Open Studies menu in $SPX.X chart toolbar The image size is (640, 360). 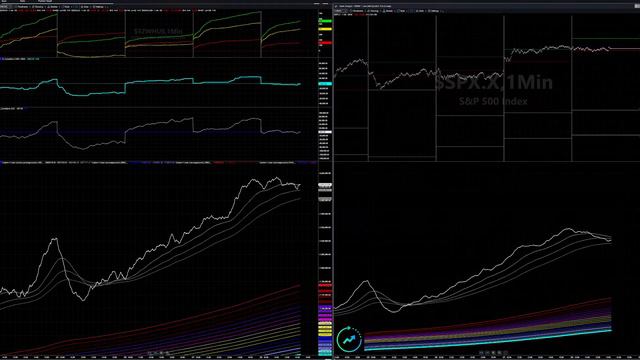(x=387, y=11)
